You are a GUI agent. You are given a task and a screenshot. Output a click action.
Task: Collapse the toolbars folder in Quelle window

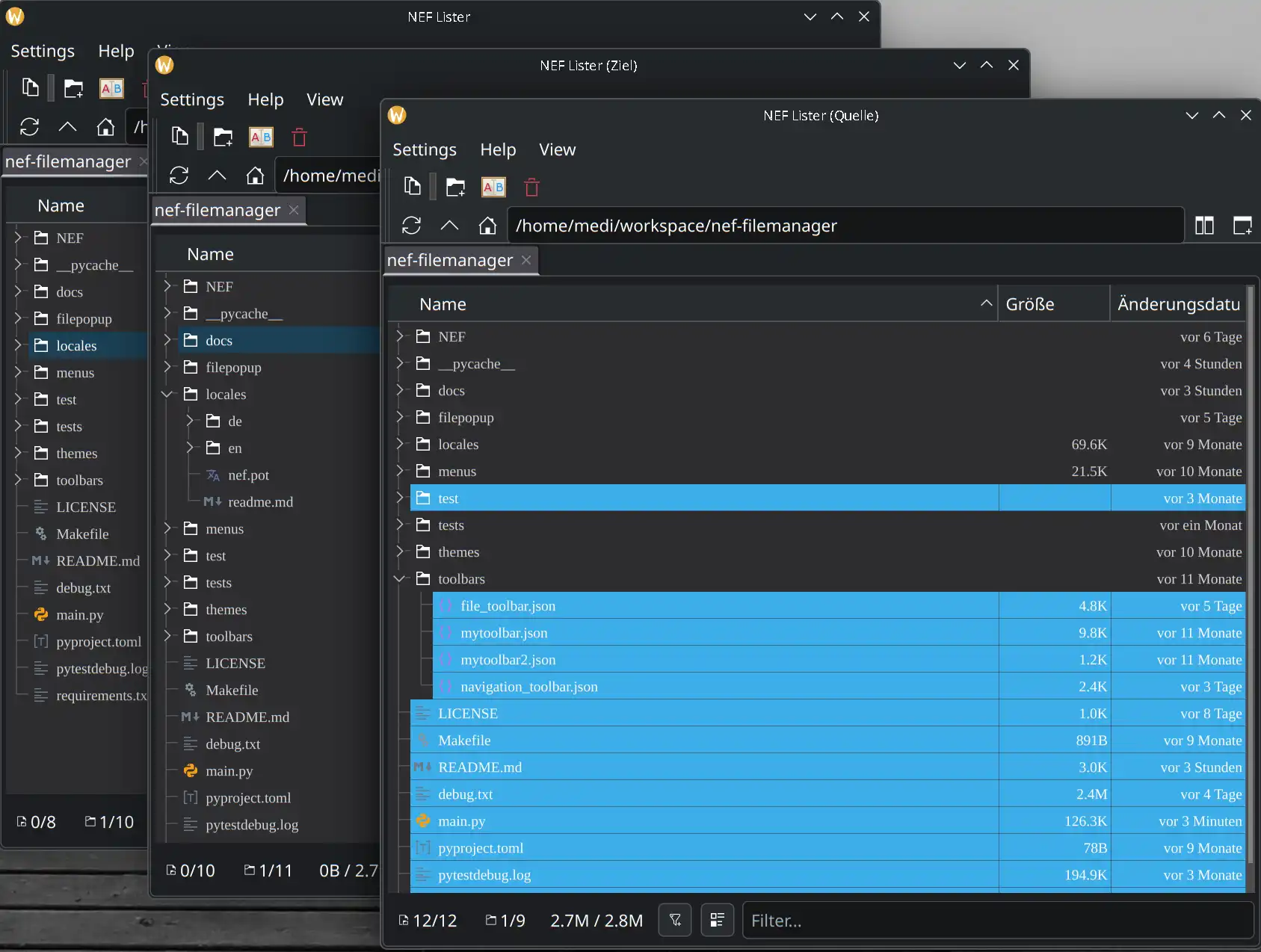[400, 579]
